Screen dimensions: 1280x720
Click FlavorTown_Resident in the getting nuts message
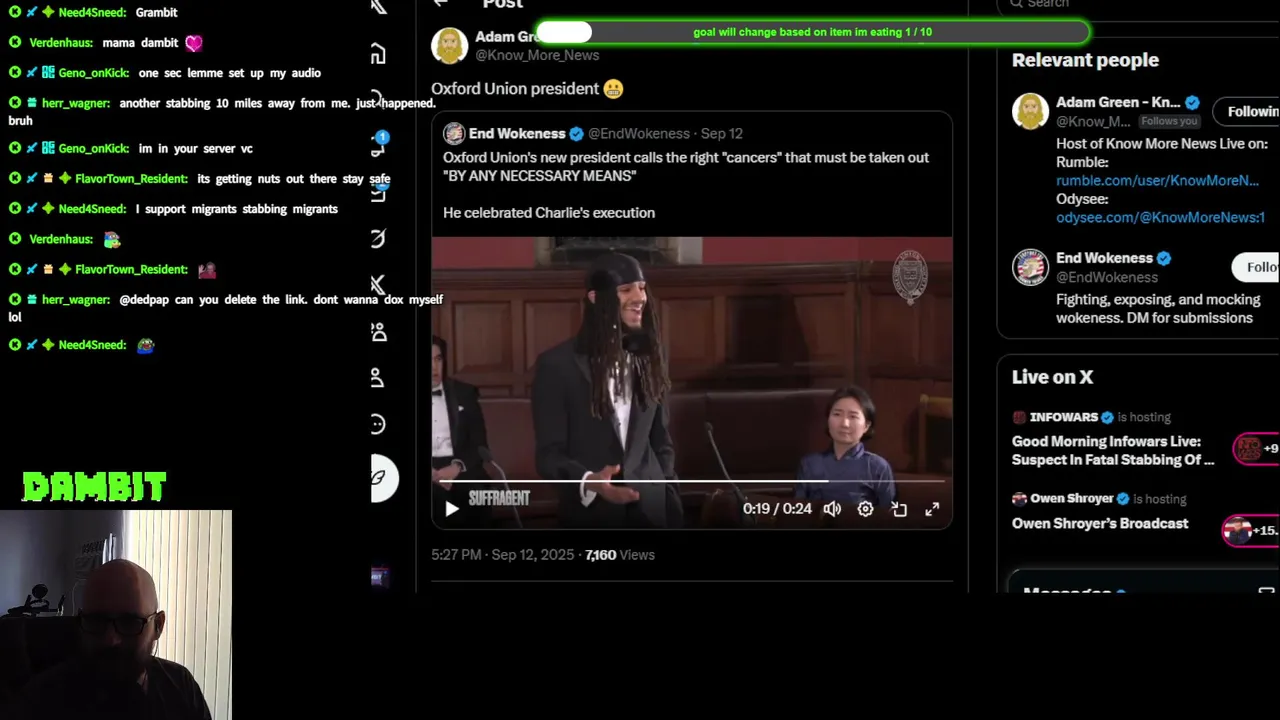(x=131, y=178)
